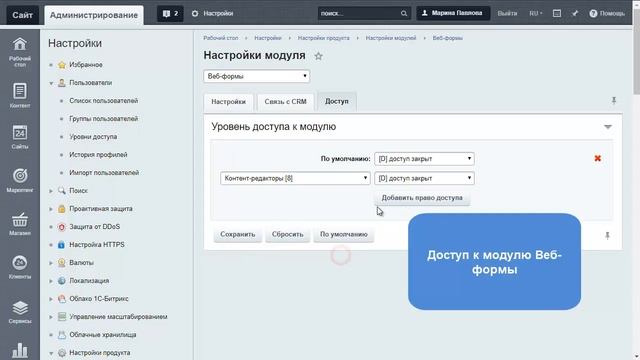
Task: Open Марина Павлова user profile button
Action: pyautogui.click(x=453, y=13)
